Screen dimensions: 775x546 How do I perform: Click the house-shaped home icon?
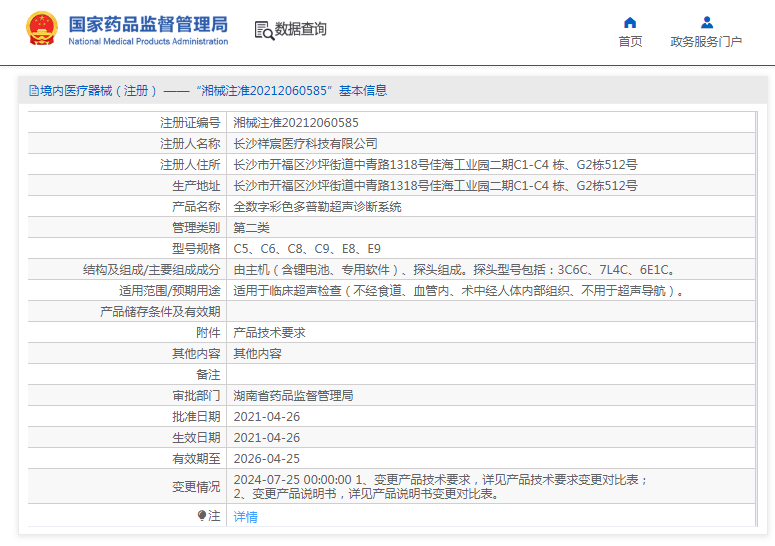(630, 22)
